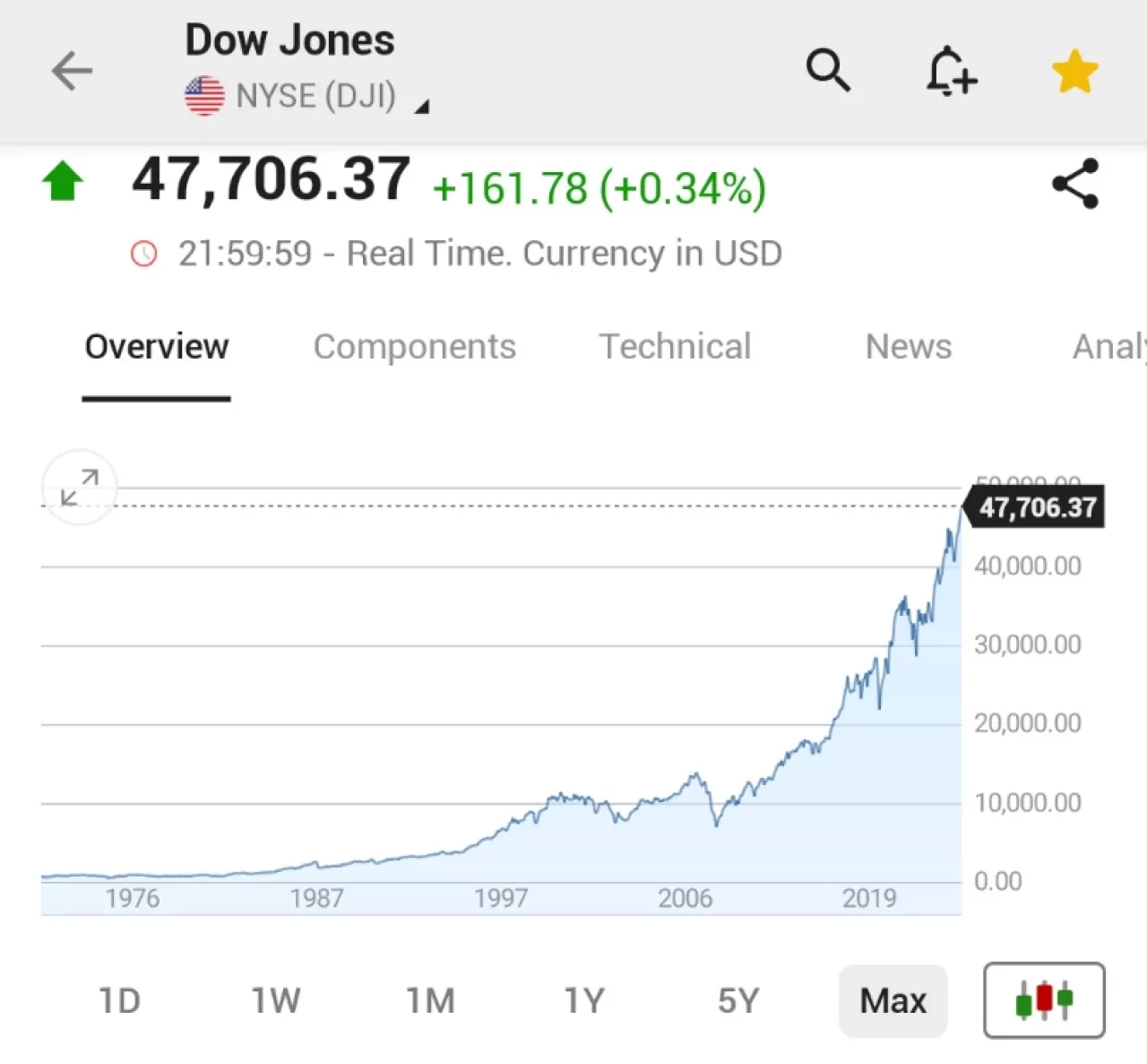This screenshot has width=1147, height=1064.
Task: Switch chart to candlestick mode
Action: click(x=1043, y=999)
